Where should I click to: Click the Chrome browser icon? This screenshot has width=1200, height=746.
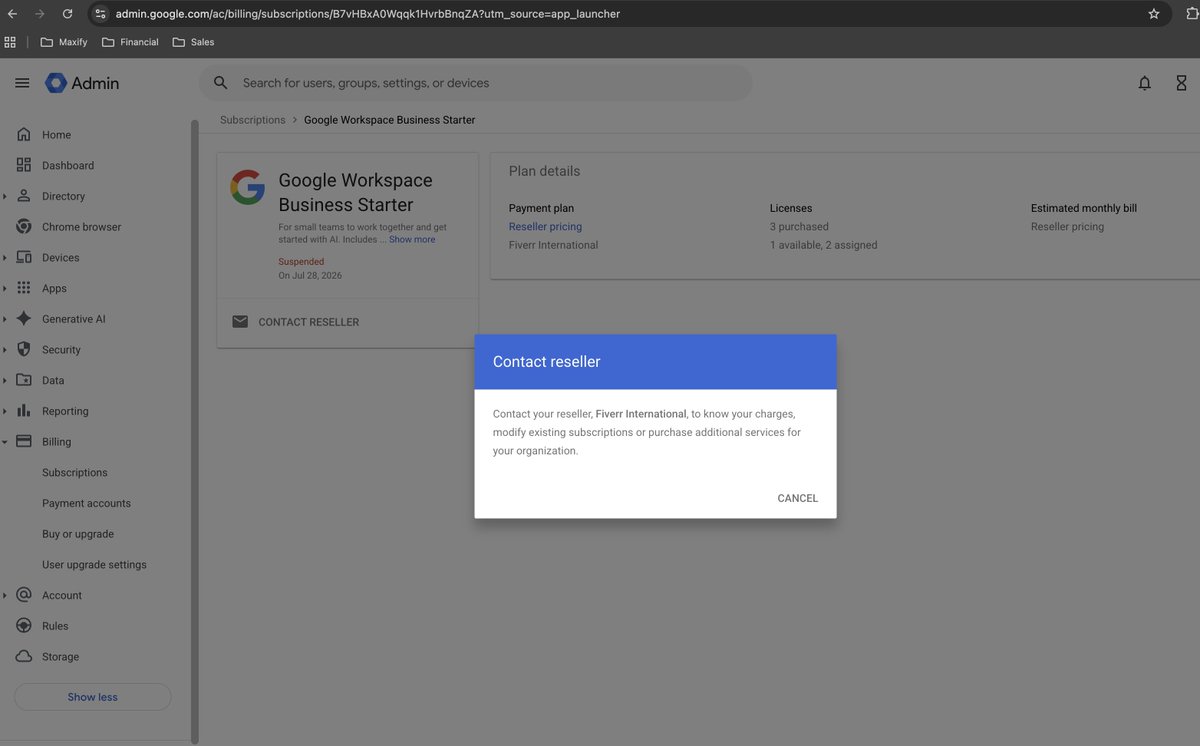[x=24, y=227]
